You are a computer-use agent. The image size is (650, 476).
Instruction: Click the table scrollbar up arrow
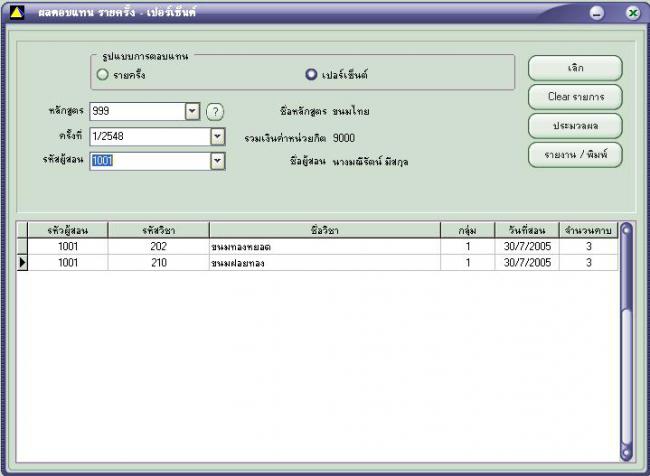point(626,230)
